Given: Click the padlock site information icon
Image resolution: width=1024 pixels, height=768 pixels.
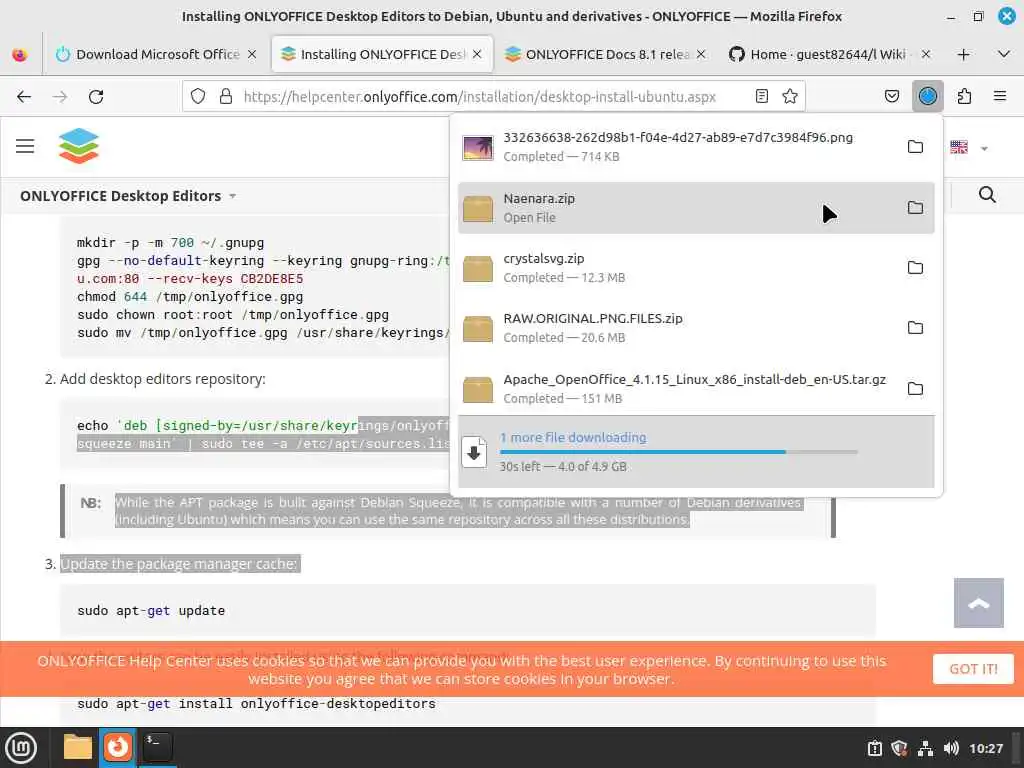Looking at the screenshot, I should (x=226, y=97).
